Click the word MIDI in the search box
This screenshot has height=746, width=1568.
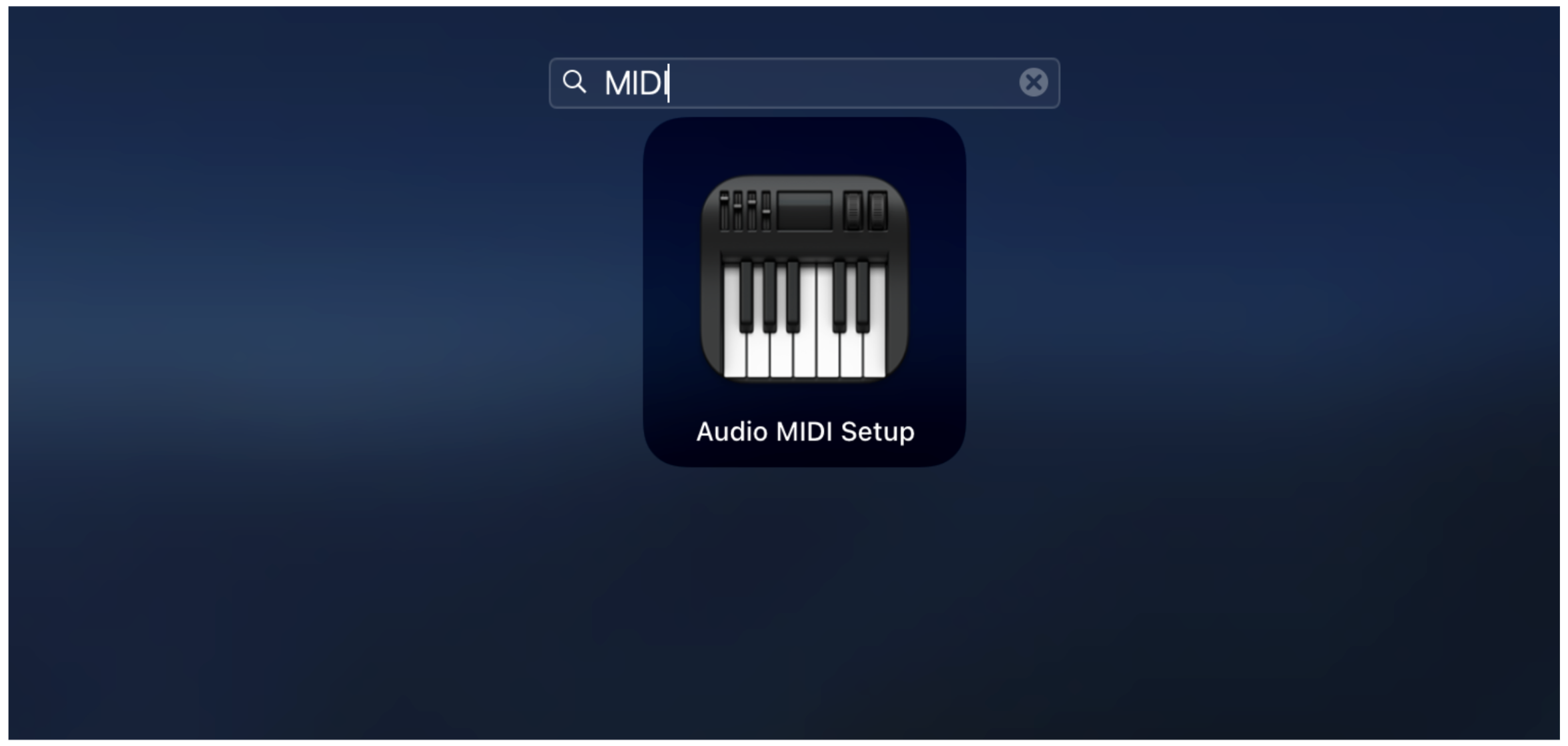pos(634,83)
